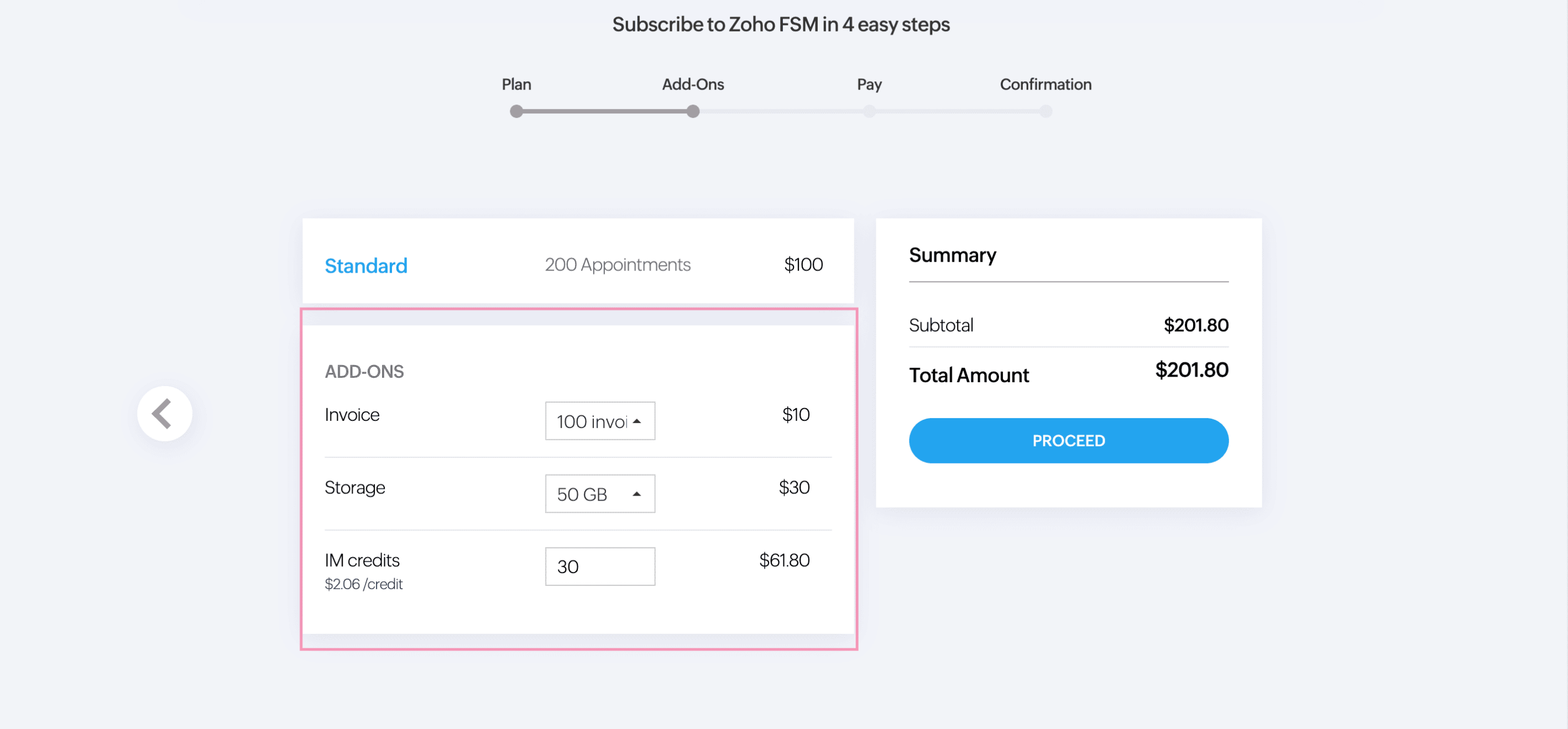Click the IM credits $61.80 price
1568x729 pixels.
coord(784,560)
